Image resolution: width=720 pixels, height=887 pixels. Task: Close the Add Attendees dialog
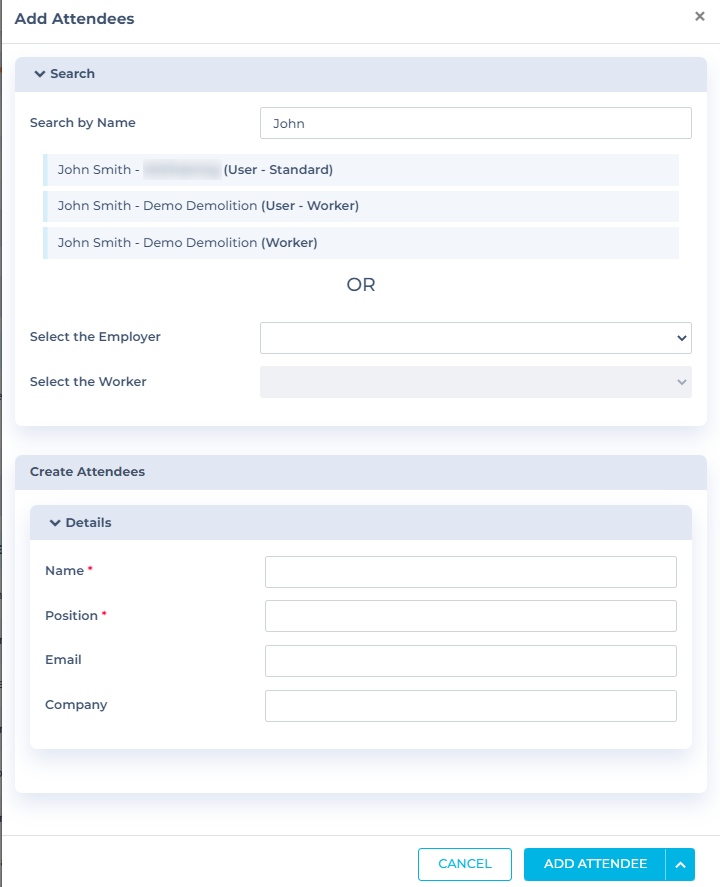coord(699,17)
